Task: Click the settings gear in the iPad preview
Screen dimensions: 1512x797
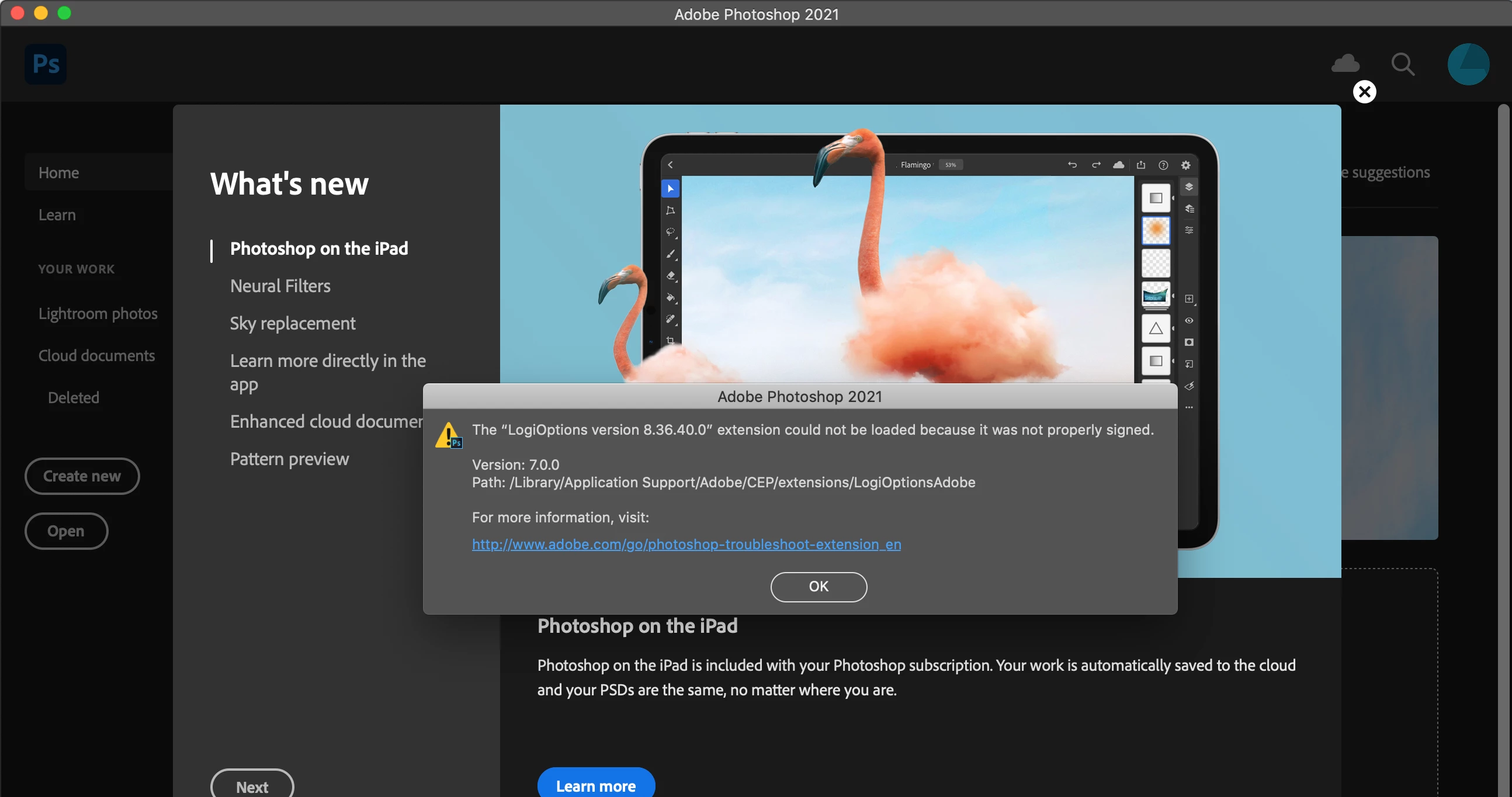Action: [1185, 165]
